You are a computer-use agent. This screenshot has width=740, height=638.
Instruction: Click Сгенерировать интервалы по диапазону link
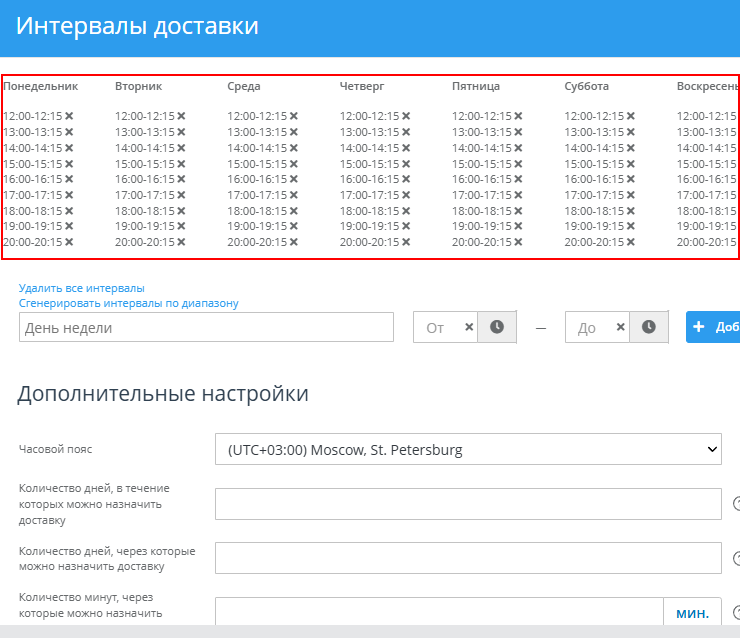pyautogui.click(x=128, y=303)
